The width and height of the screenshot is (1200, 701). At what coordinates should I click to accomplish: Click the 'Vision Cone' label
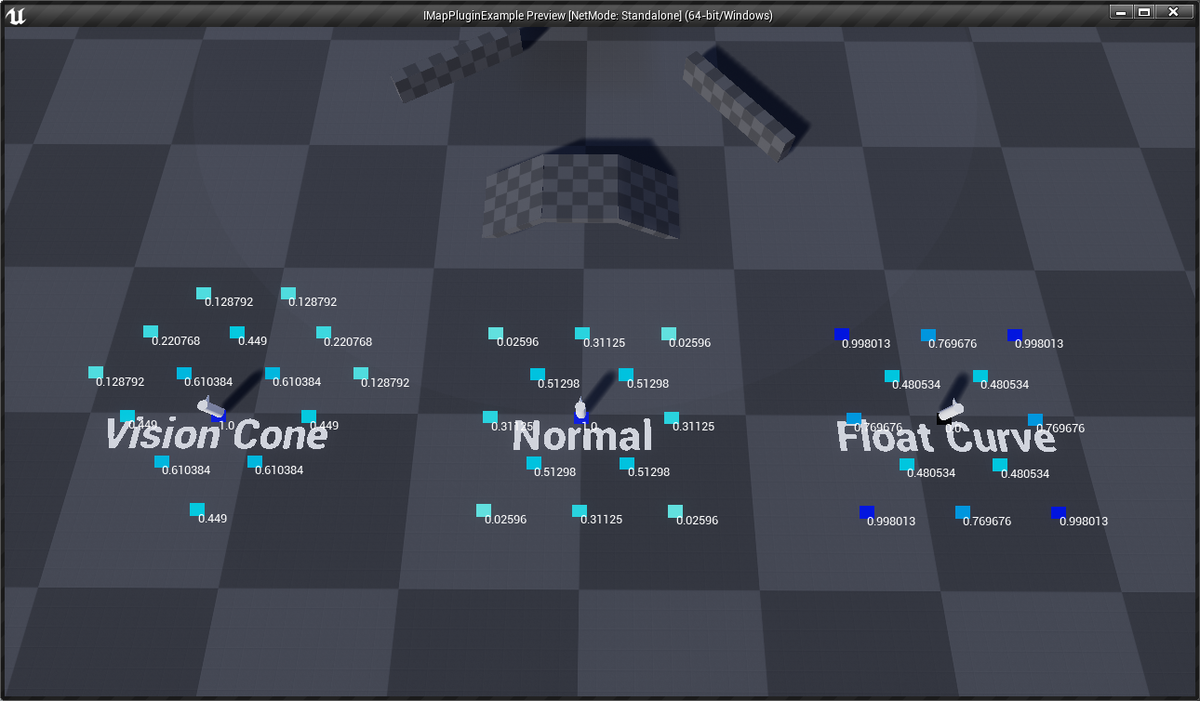pos(216,436)
